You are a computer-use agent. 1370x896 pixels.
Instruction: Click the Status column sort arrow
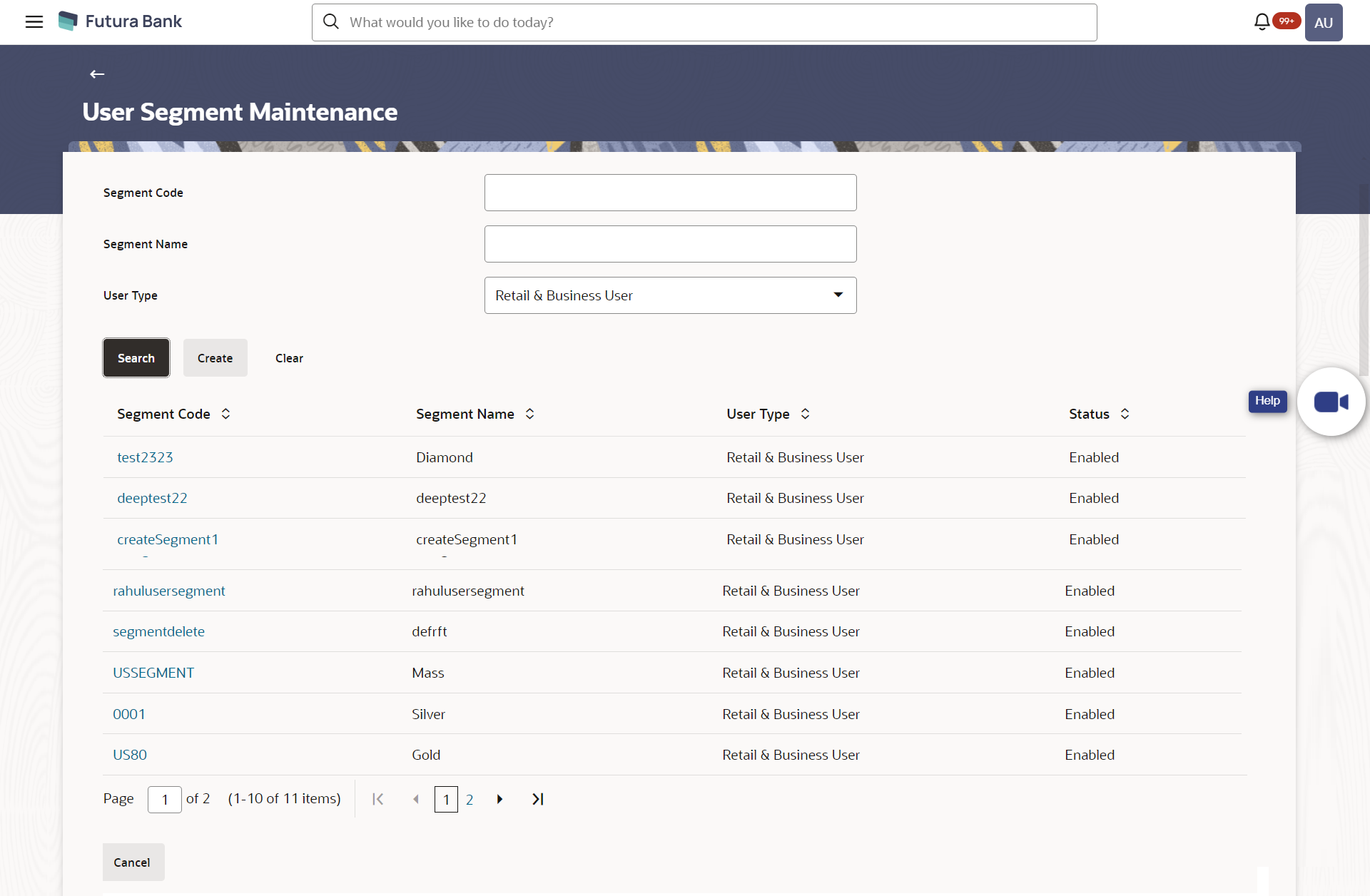coord(1125,414)
